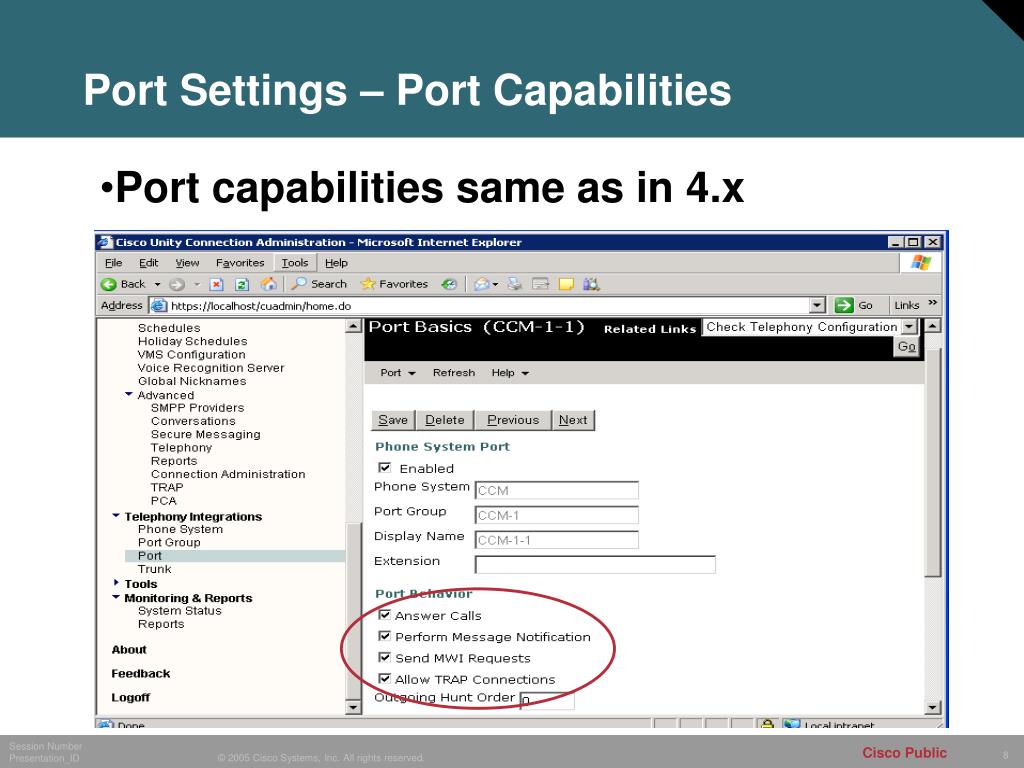Image resolution: width=1024 pixels, height=768 pixels.
Task: Click the IE Back arrow icon
Action: point(108,284)
